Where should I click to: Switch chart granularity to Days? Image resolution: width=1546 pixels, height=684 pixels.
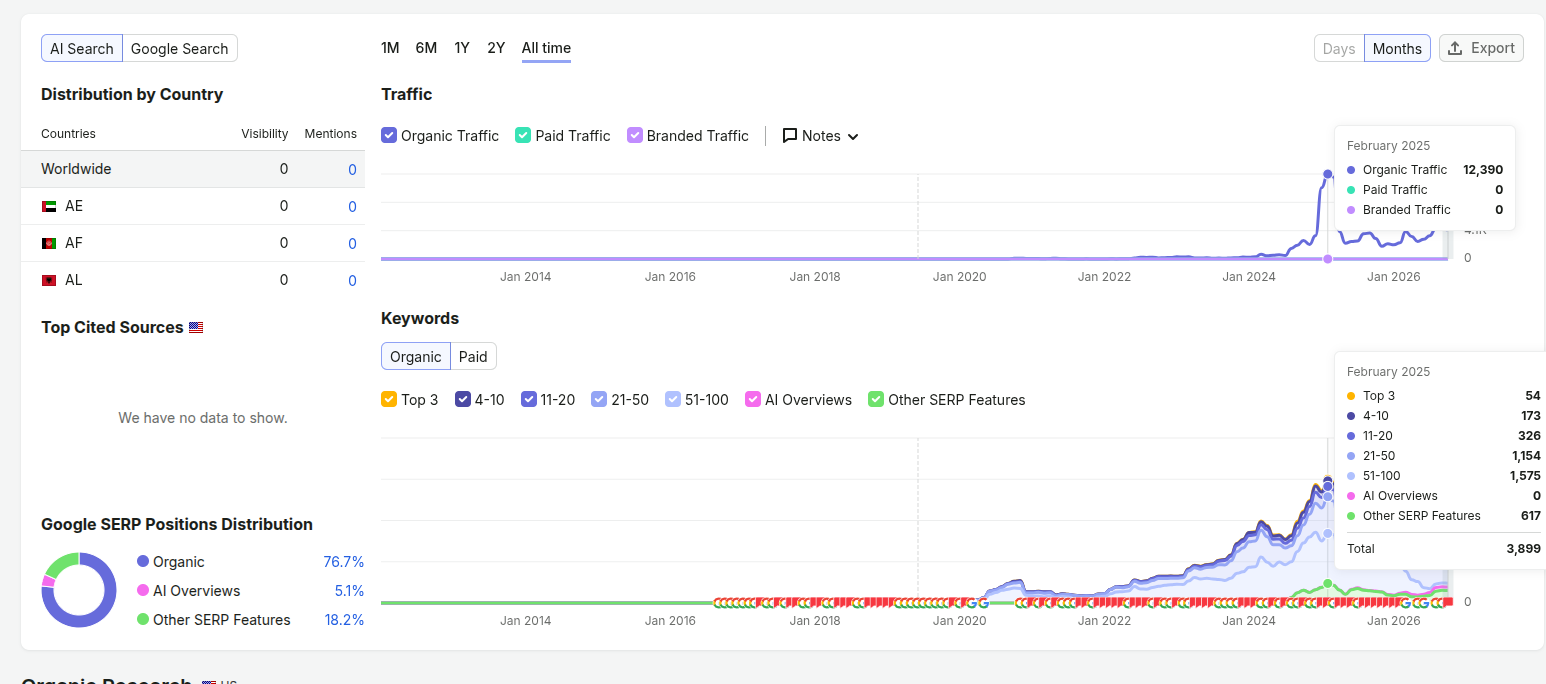[x=1339, y=48]
